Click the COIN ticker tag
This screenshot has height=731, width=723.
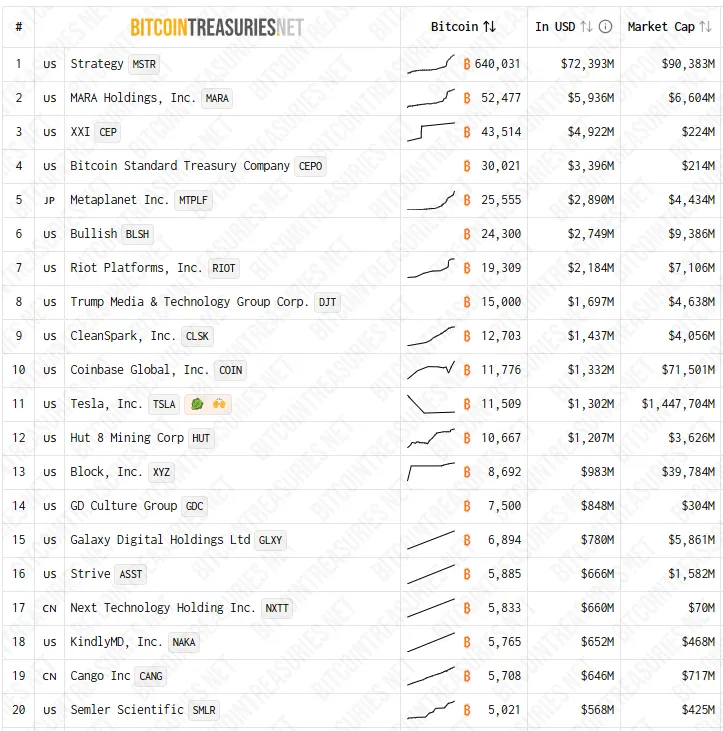(x=230, y=370)
